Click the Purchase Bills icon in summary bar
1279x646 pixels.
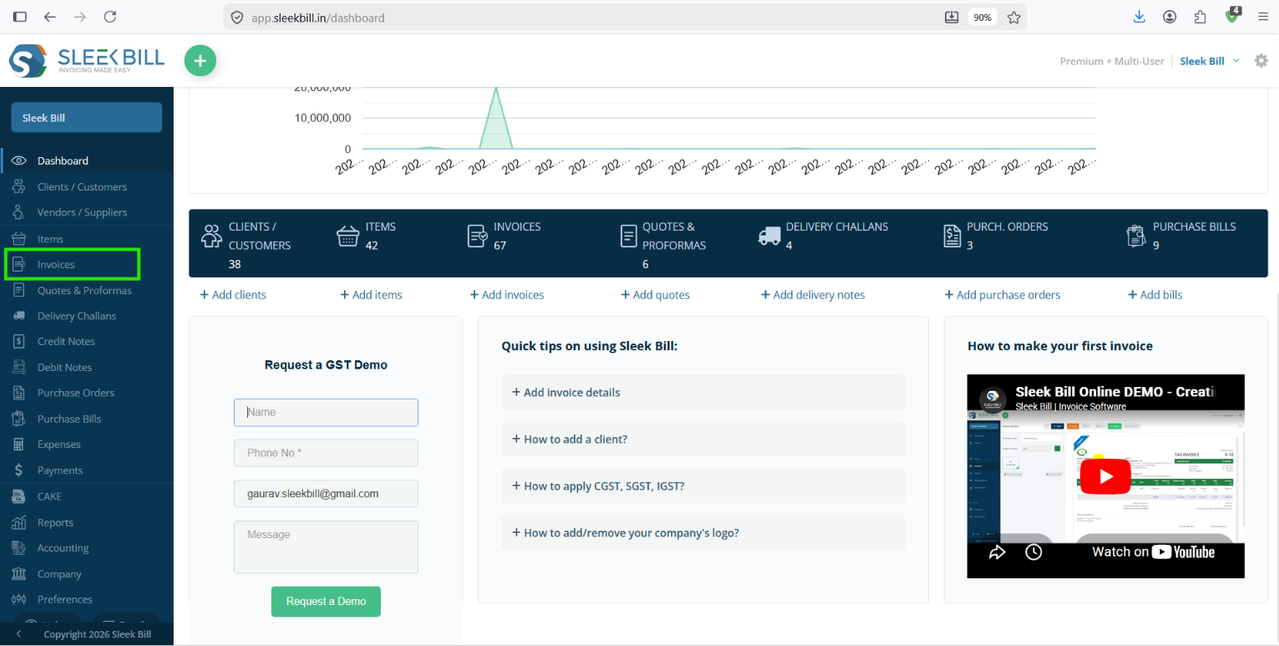click(1136, 236)
